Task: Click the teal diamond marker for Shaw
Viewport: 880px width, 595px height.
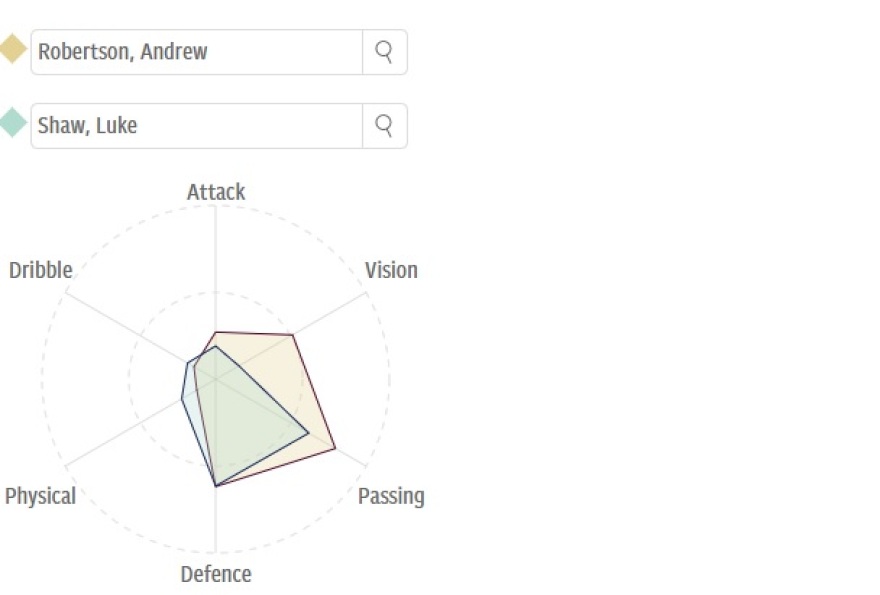Action: click(12, 123)
